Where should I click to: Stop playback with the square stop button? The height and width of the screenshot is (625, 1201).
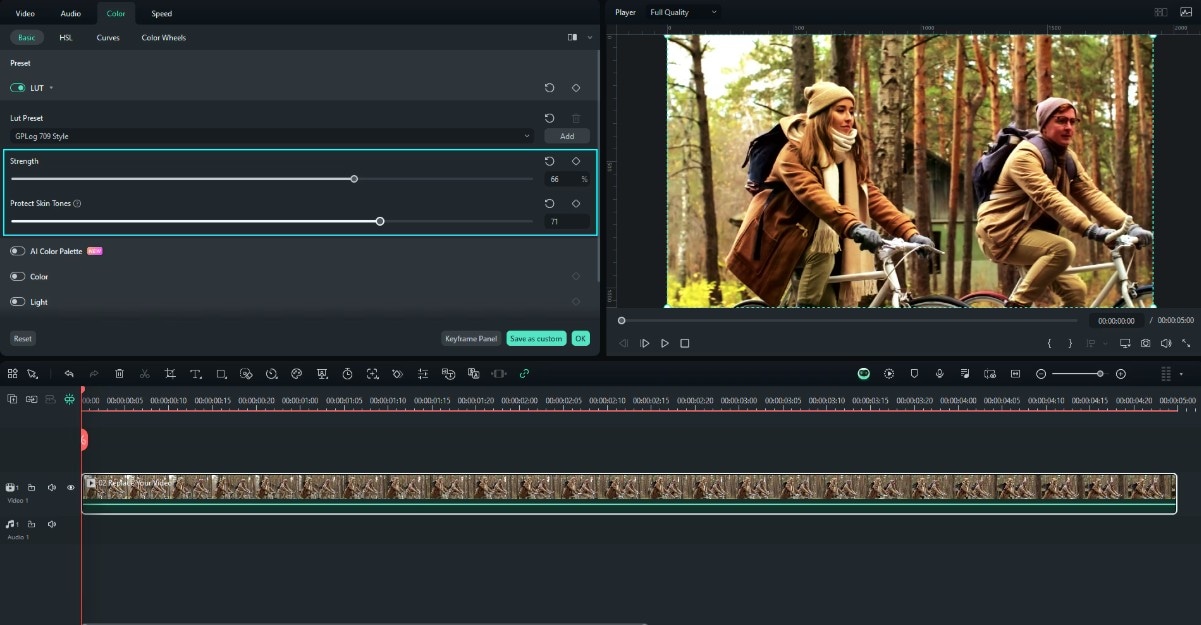click(685, 343)
